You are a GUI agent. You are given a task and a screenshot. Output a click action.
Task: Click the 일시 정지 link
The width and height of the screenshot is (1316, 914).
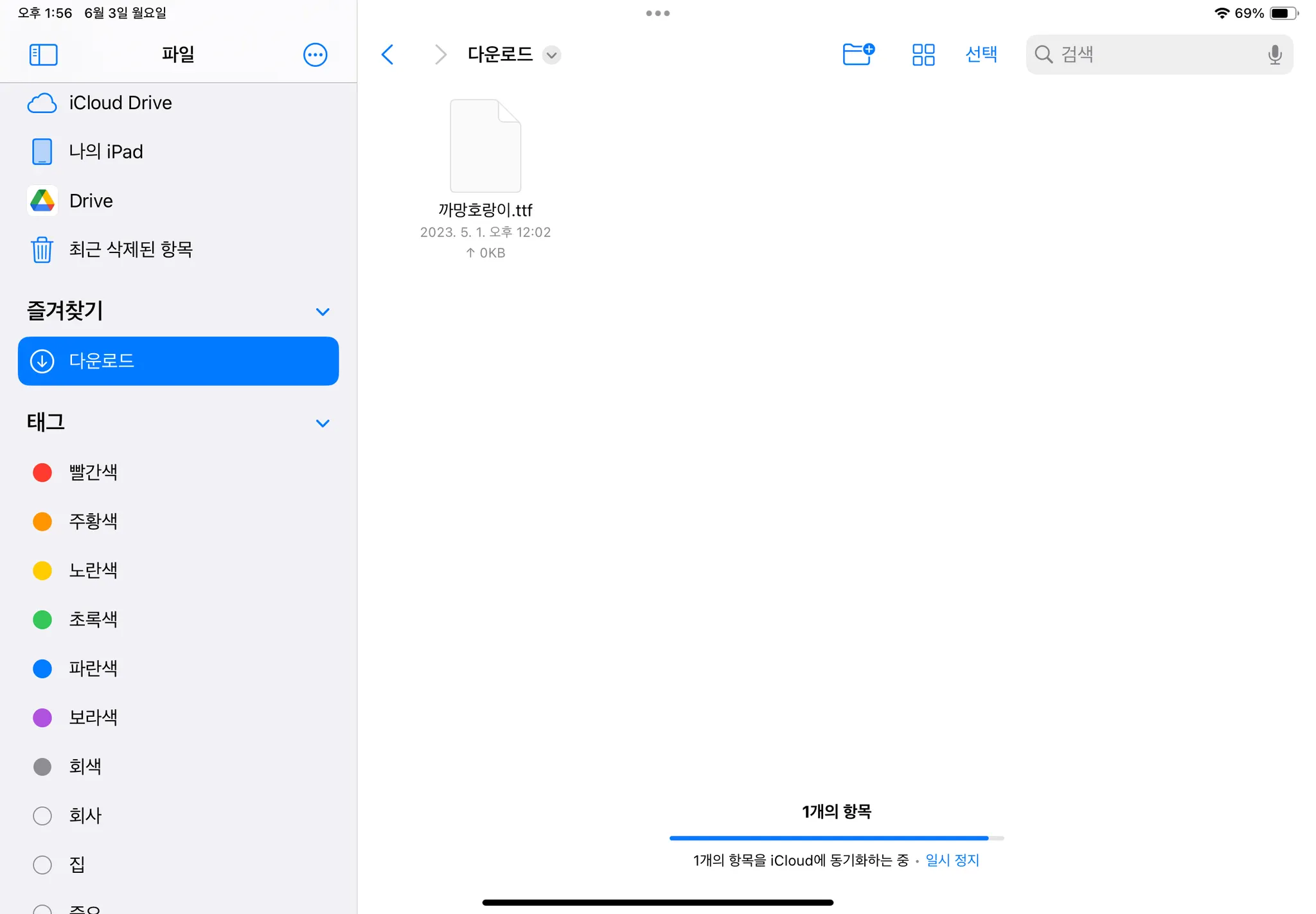[x=952, y=860]
